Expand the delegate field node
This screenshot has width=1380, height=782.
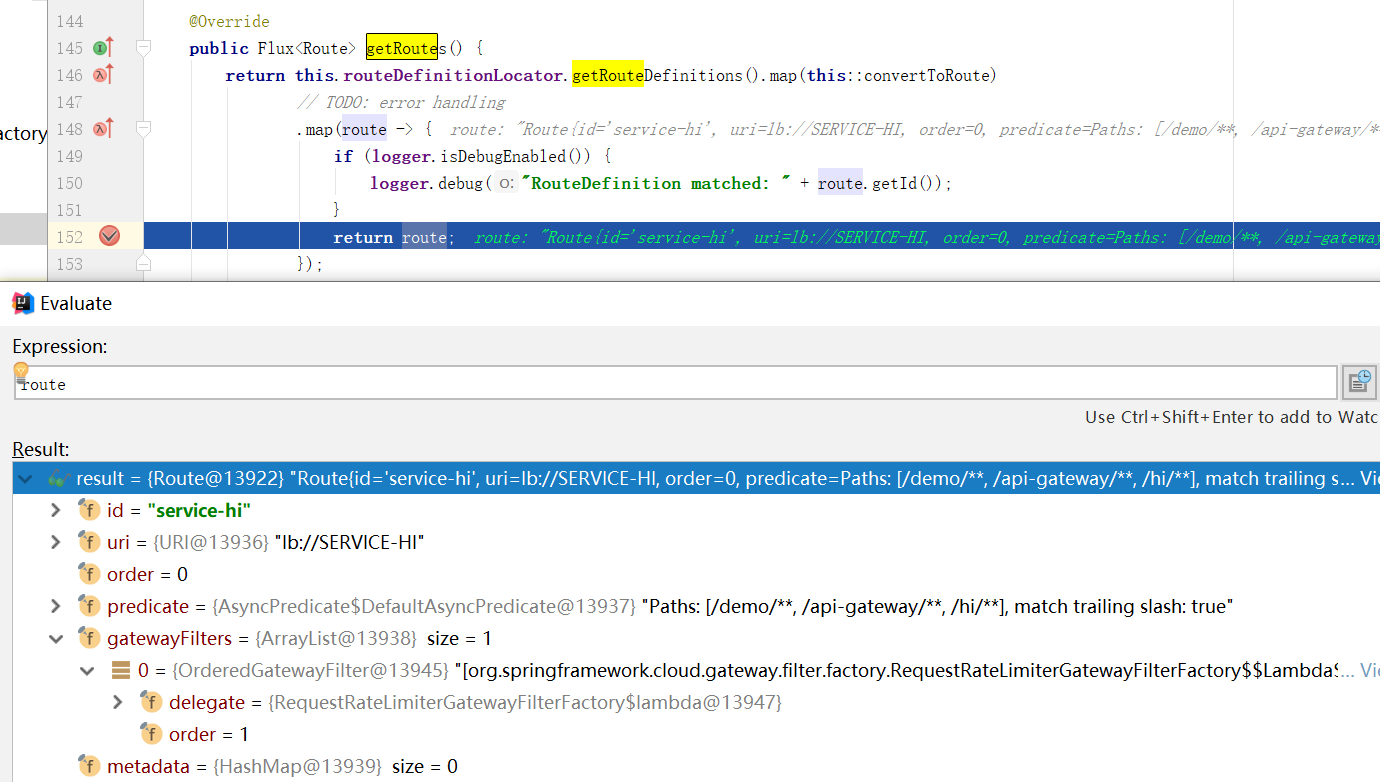coord(118,703)
